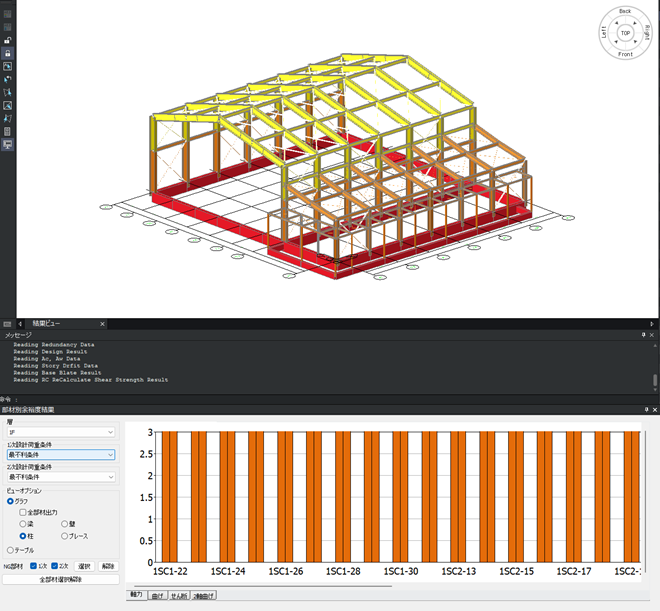Click the message panel vertical scrollbar thumb
The height and width of the screenshot is (611, 660).
coord(655,380)
